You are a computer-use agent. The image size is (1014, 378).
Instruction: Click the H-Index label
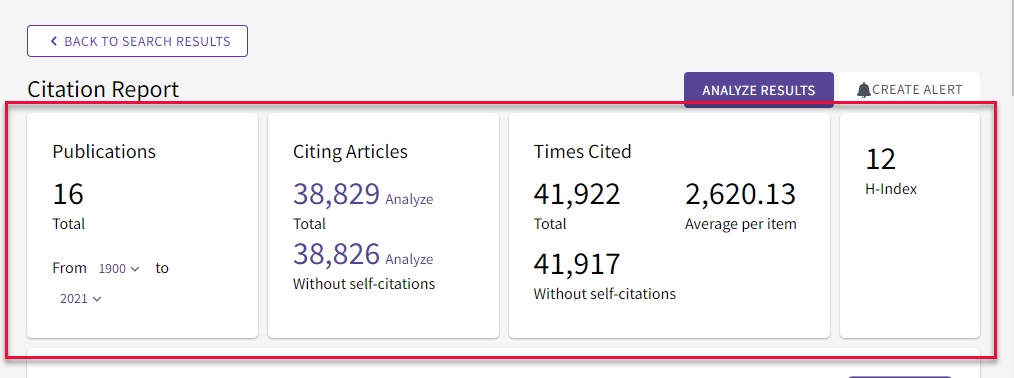coord(891,190)
